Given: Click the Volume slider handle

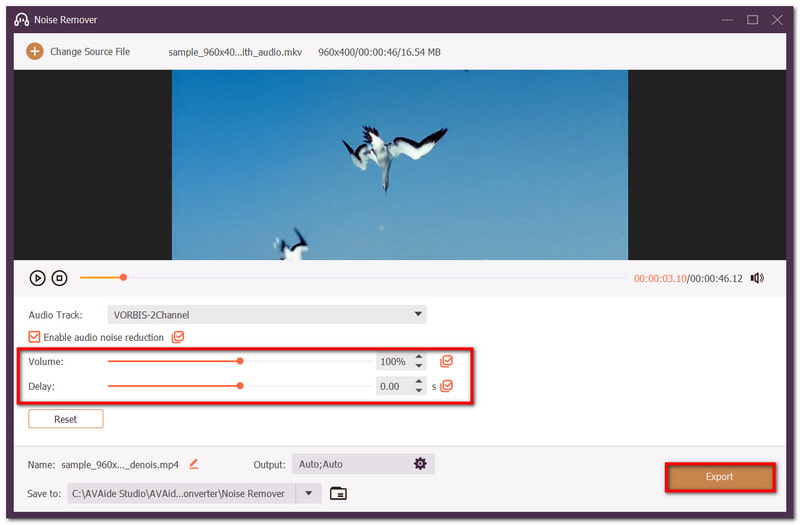Looking at the screenshot, I should (240, 361).
